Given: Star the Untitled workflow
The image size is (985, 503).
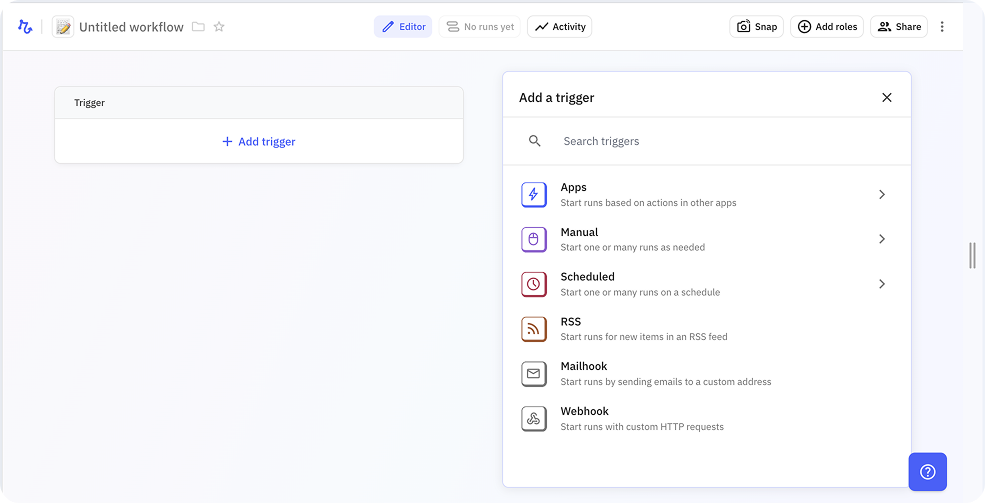Looking at the screenshot, I should [219, 27].
